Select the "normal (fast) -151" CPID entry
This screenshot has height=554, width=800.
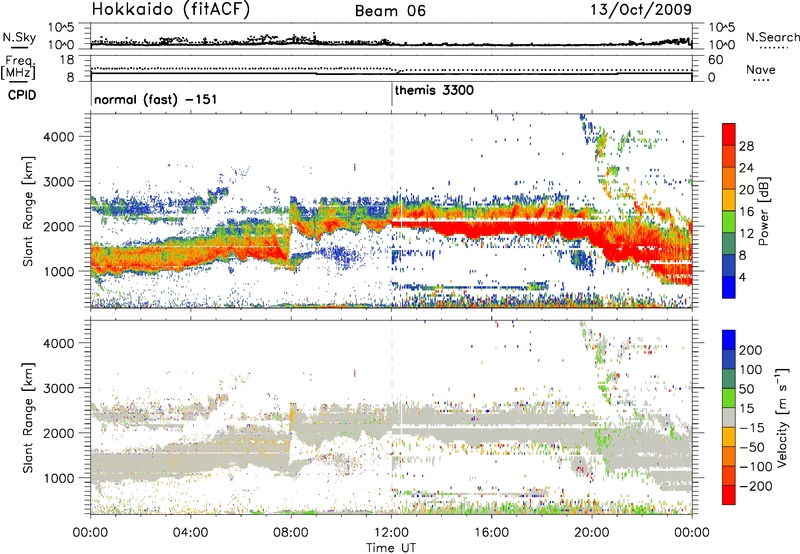coord(156,99)
